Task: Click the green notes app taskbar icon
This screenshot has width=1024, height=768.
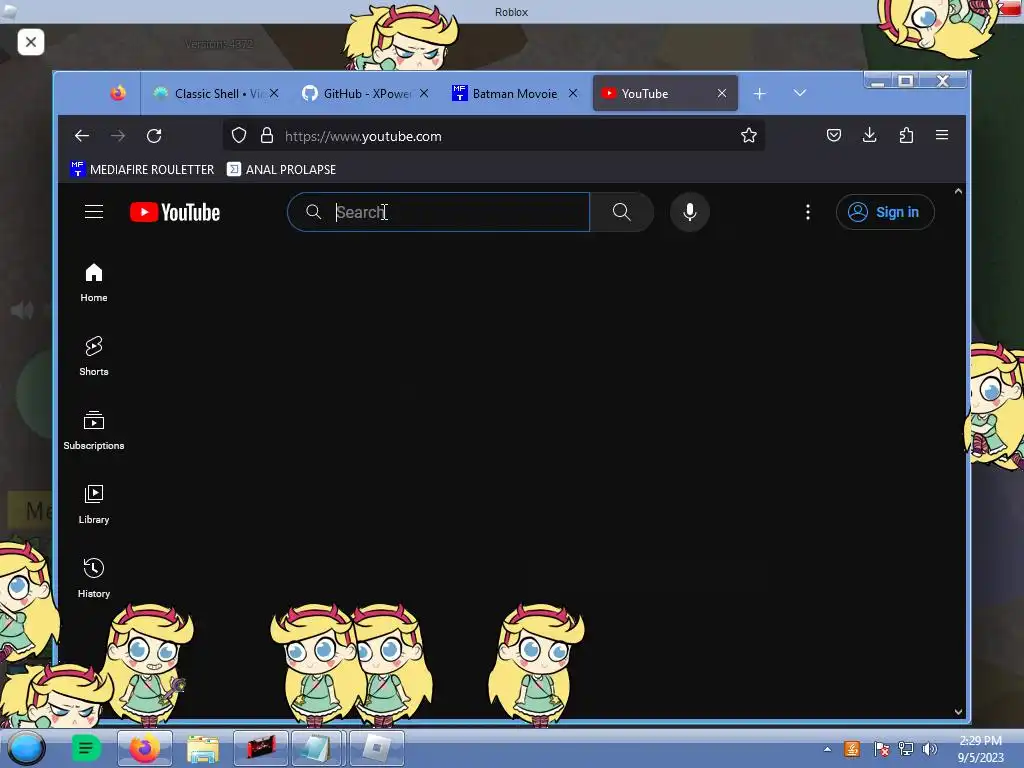Action: (86, 748)
